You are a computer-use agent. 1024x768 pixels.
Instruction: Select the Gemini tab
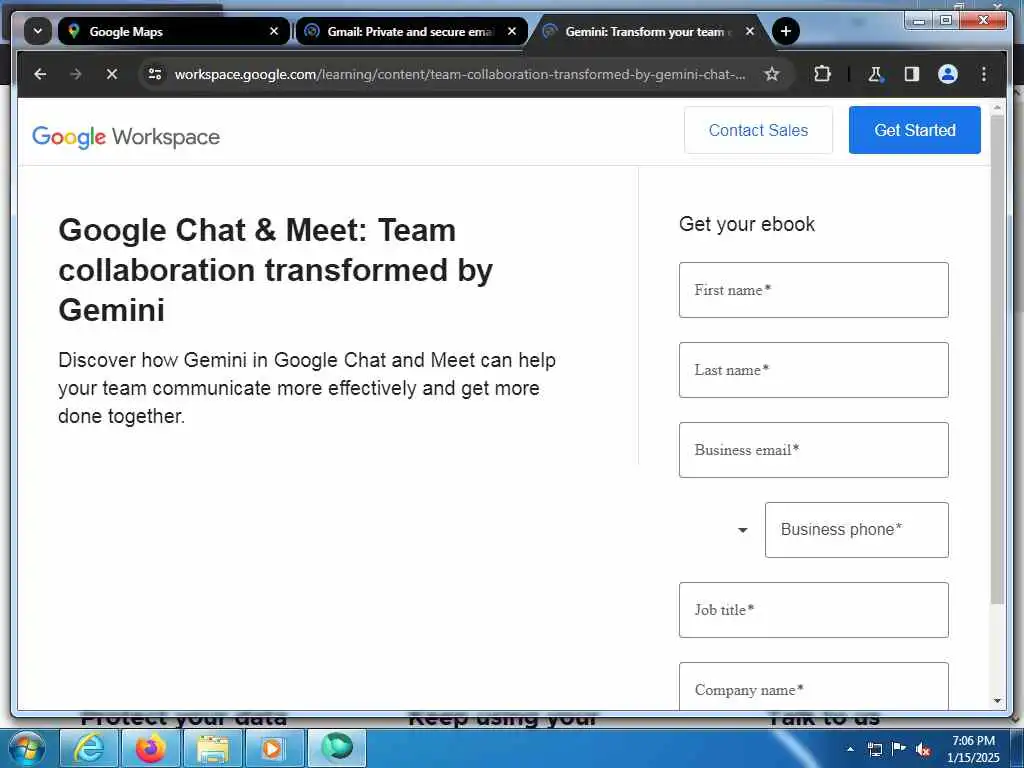[x=649, y=31]
